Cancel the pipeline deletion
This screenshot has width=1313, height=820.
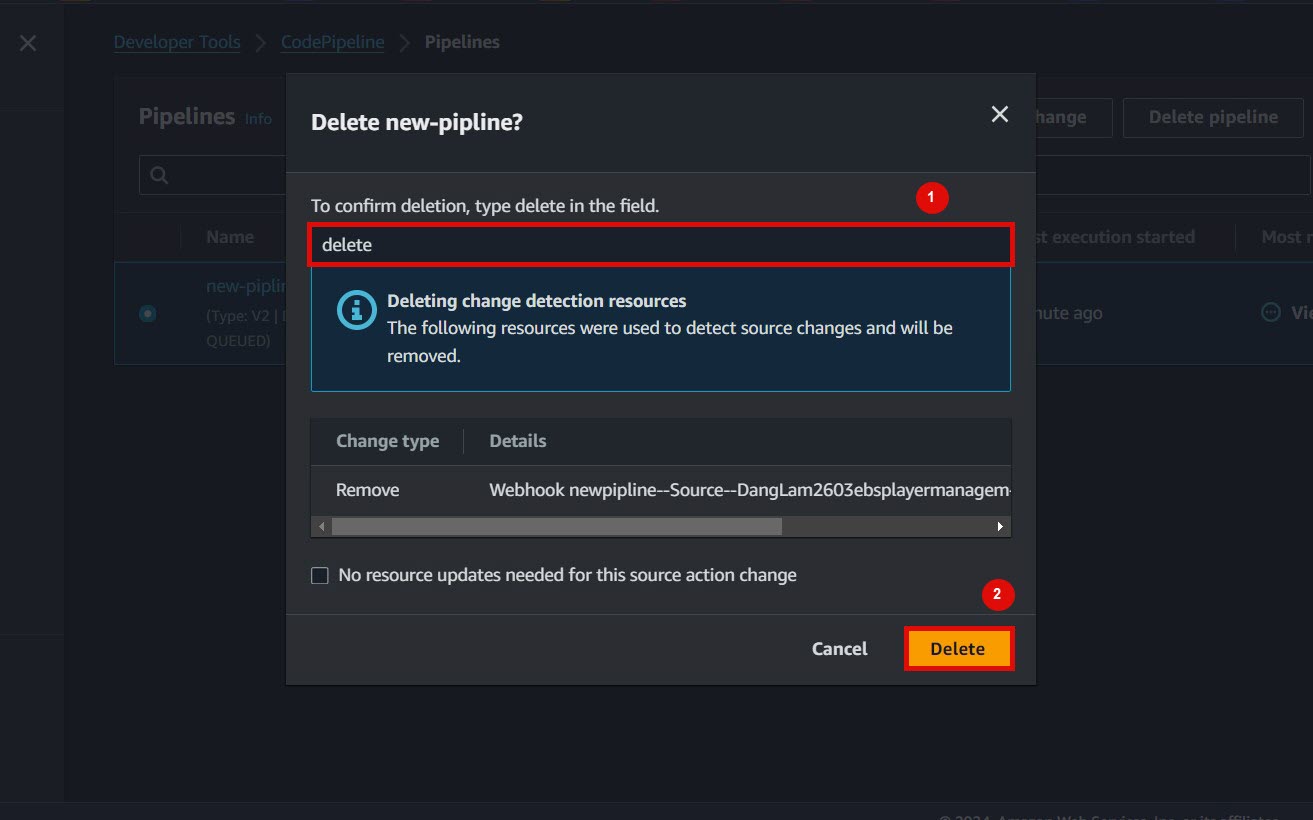coord(840,649)
